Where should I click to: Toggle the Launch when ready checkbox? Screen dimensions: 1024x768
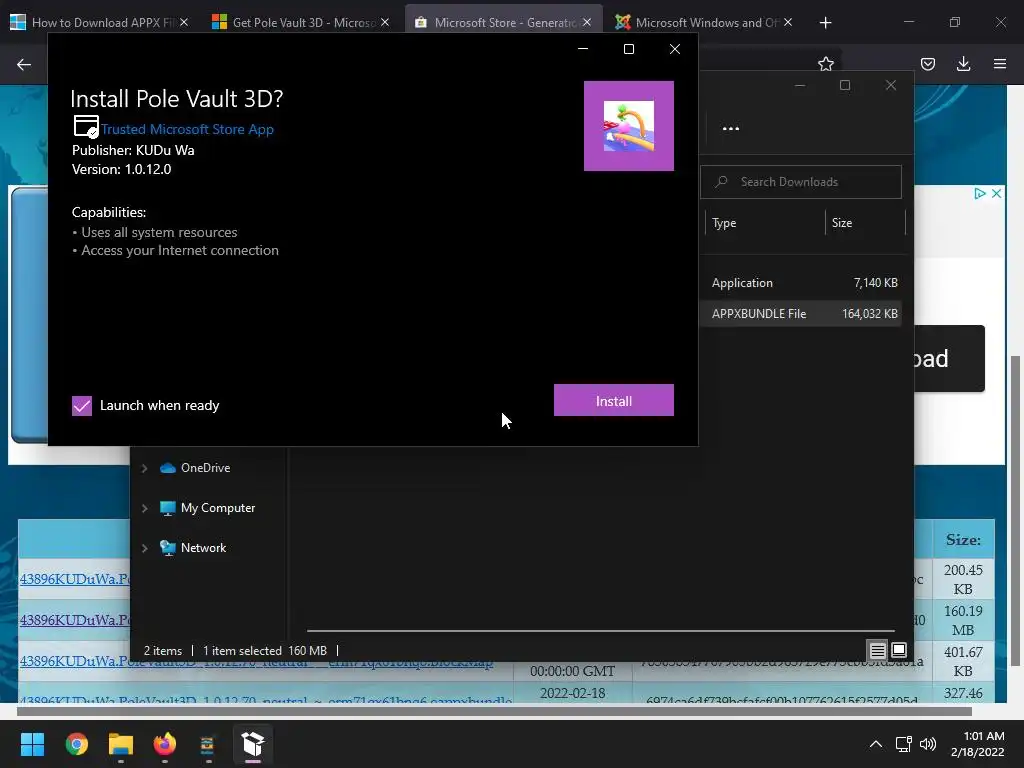point(82,406)
